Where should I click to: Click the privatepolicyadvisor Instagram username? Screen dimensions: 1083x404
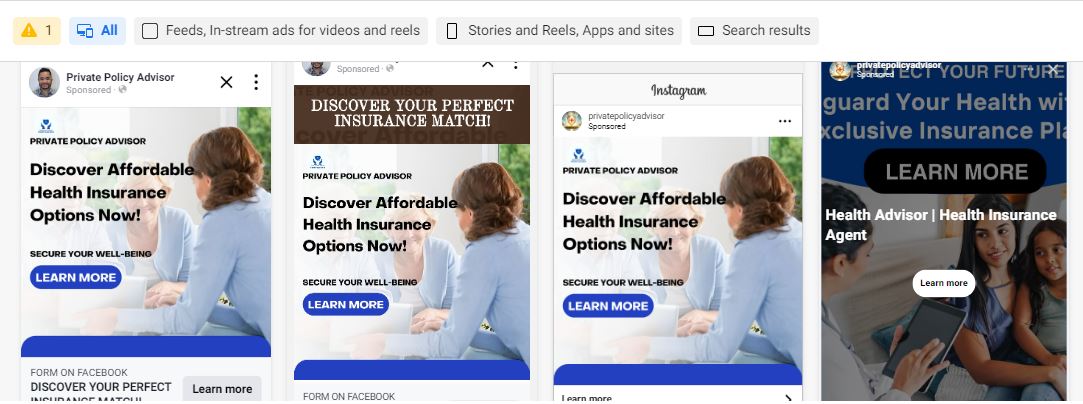(626, 116)
